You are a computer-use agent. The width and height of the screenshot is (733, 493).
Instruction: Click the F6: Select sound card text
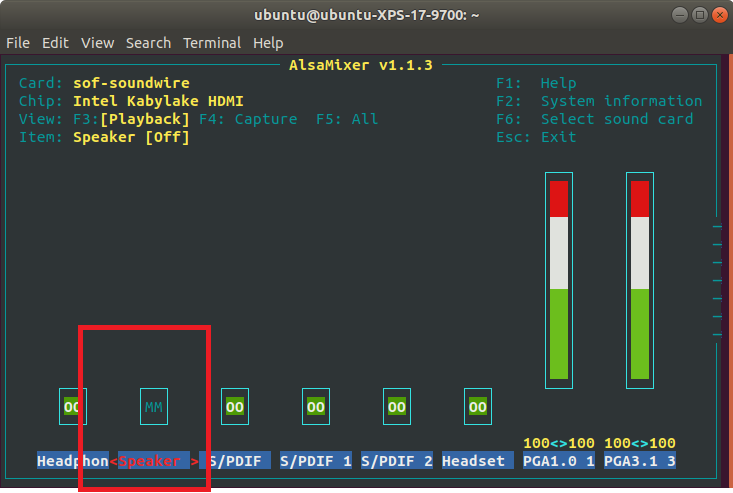pyautogui.click(x=595, y=119)
